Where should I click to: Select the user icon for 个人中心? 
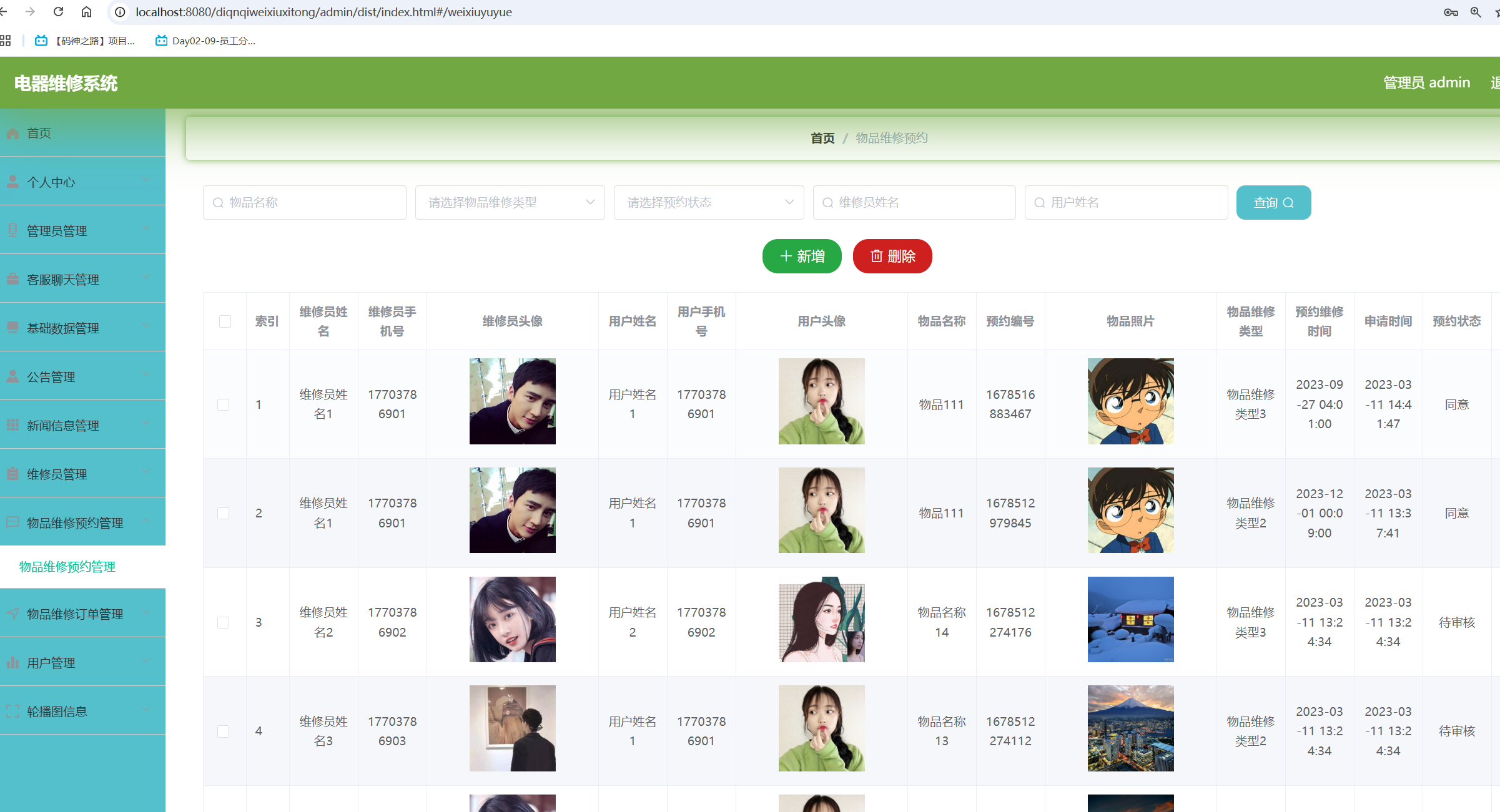pyautogui.click(x=13, y=181)
